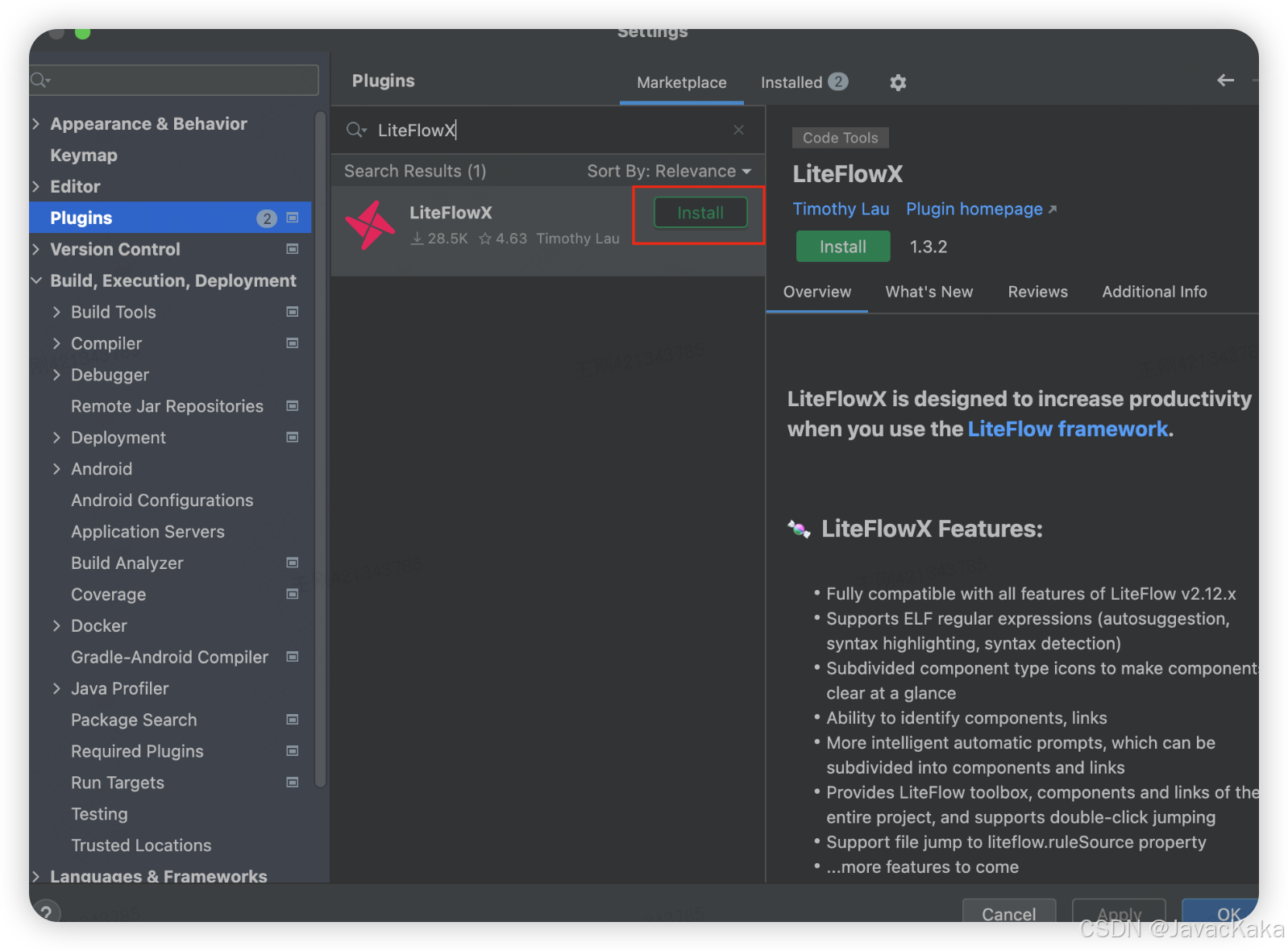
Task: Switch to the Marketplace tab
Action: (682, 82)
